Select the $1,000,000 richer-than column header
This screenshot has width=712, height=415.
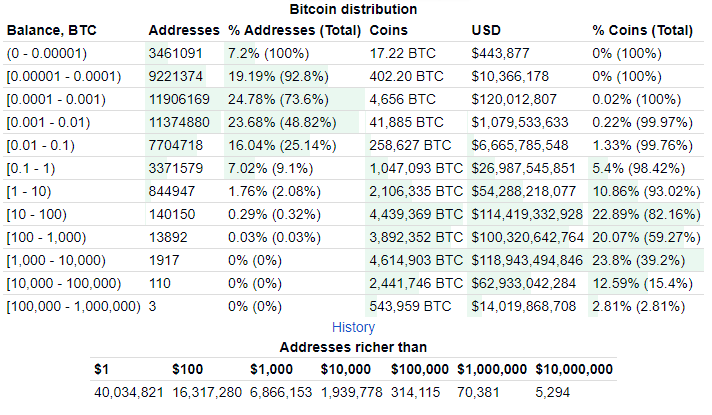coord(491,369)
